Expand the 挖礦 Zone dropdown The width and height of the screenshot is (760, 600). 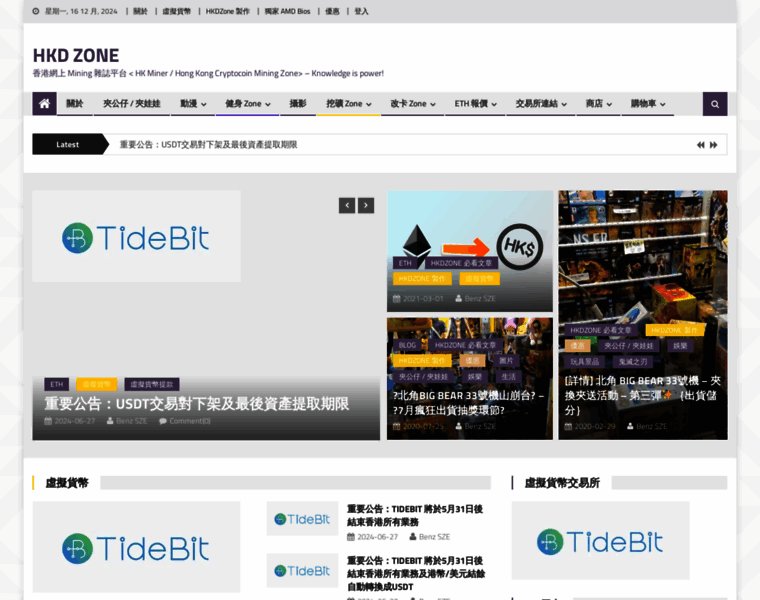348,104
